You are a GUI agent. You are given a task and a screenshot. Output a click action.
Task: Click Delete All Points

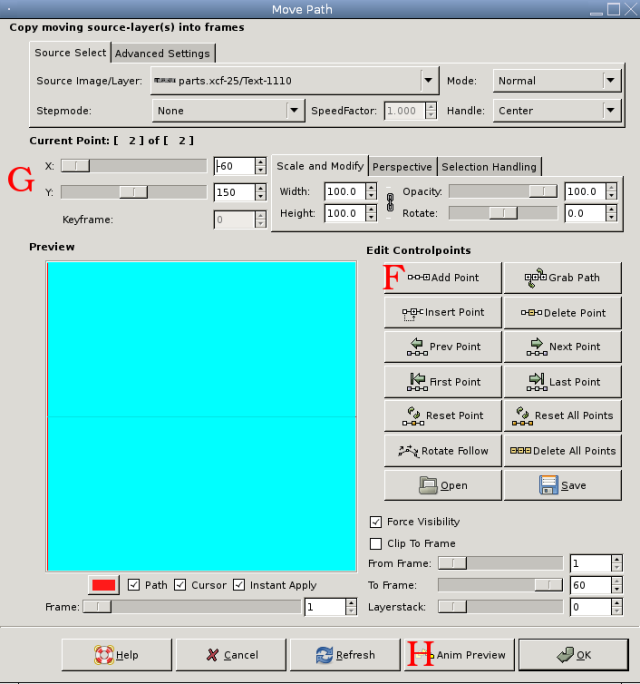pos(562,451)
